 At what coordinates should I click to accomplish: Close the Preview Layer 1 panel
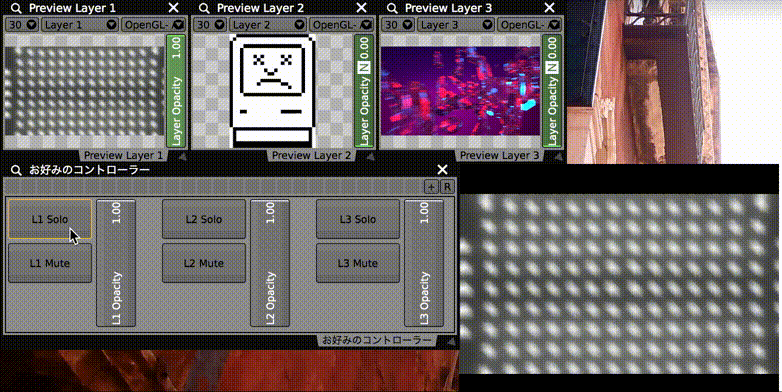tap(173, 8)
